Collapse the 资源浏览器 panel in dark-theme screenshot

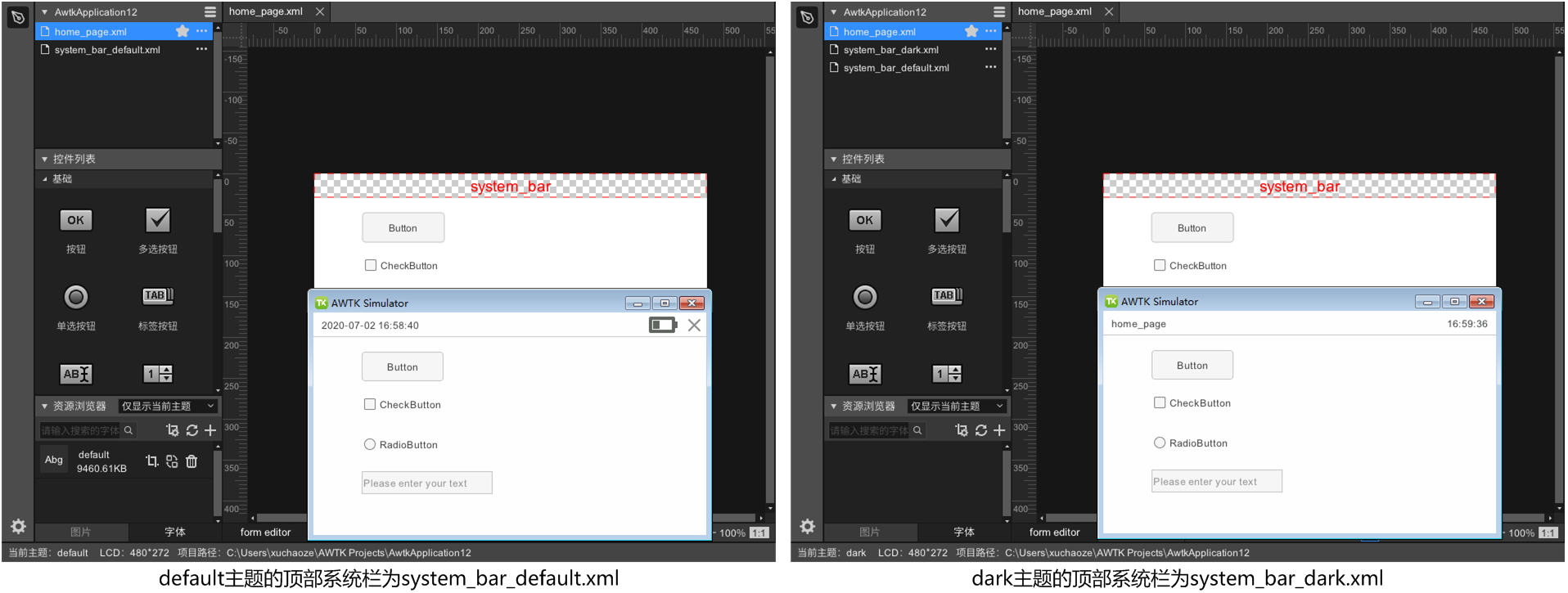coord(833,406)
